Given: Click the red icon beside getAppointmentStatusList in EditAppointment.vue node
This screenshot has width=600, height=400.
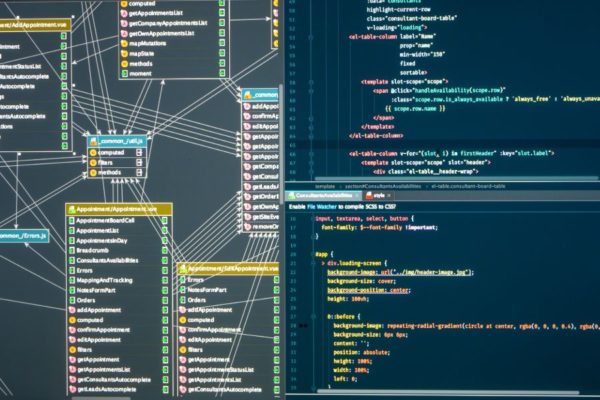Looking at the screenshot, I should tap(183, 370).
